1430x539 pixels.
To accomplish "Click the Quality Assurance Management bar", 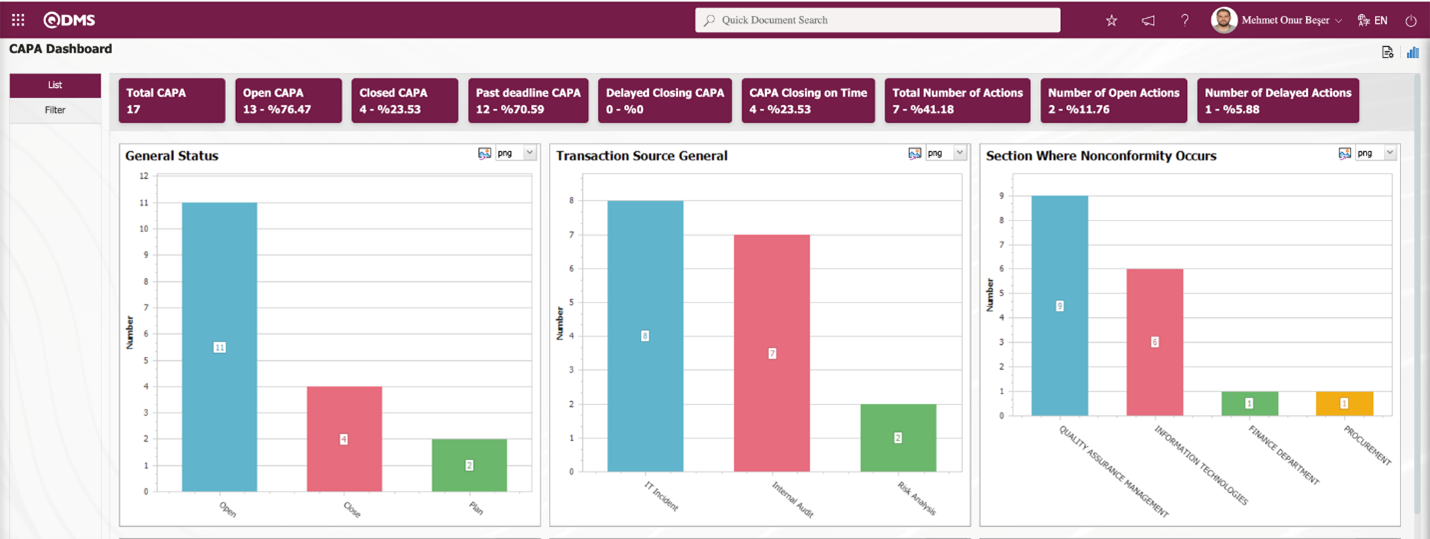I will tap(1060, 305).
